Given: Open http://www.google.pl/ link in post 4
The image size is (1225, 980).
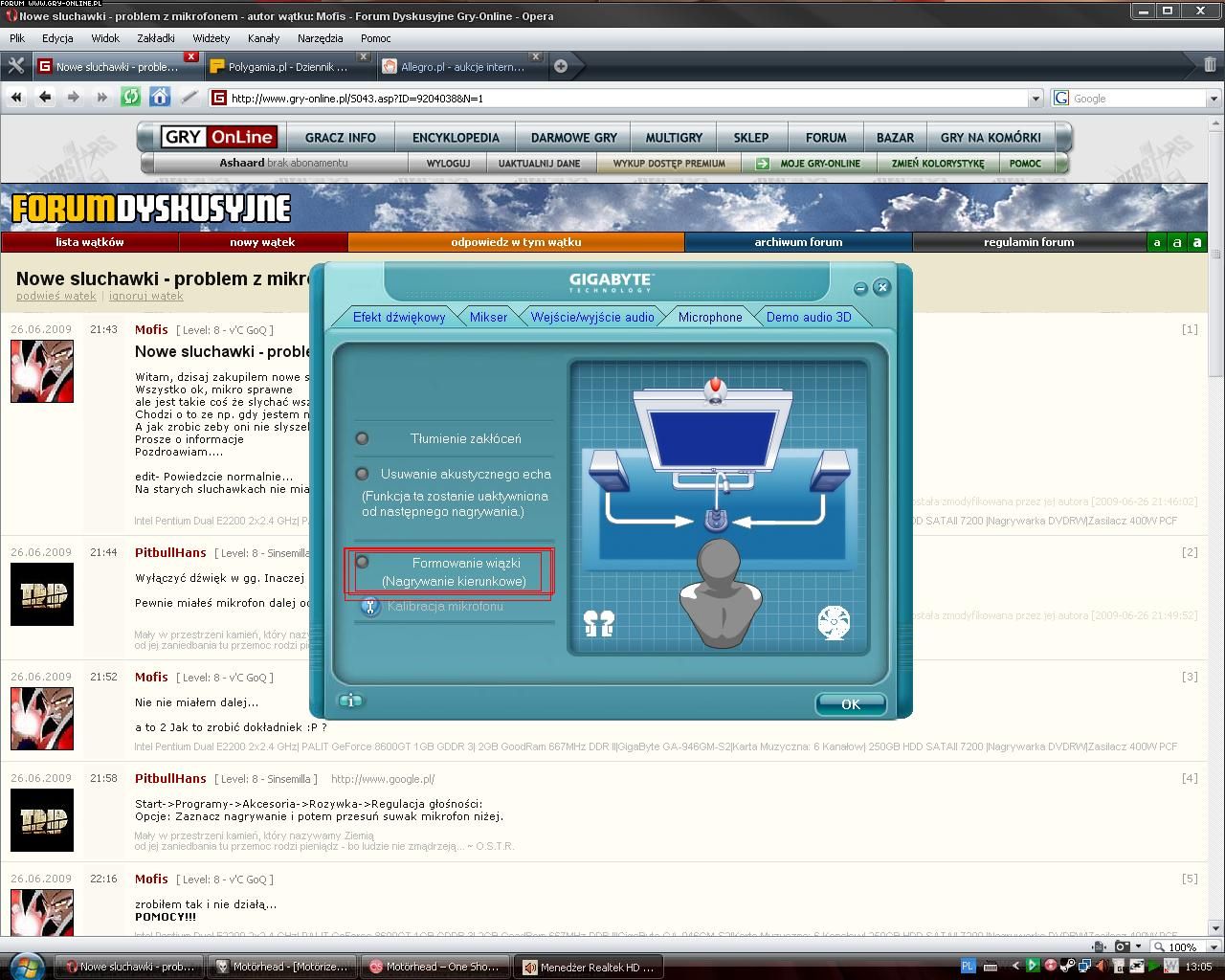Looking at the screenshot, I should point(383,779).
